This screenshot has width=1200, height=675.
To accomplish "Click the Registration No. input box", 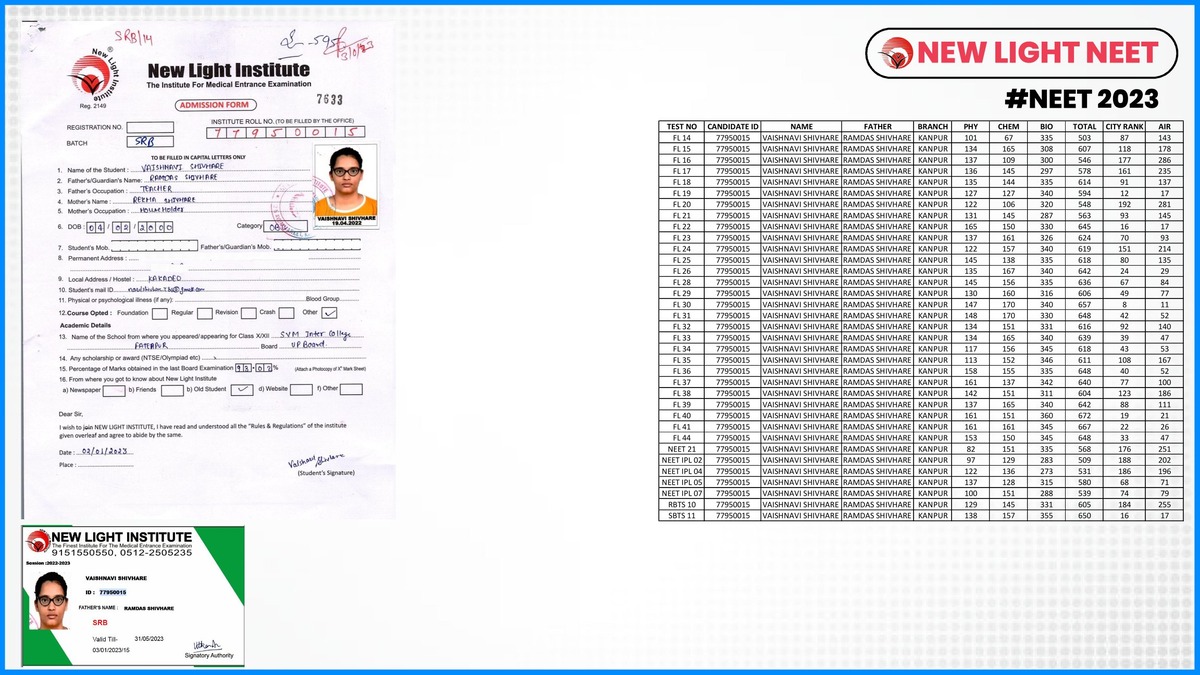I will click(150, 127).
